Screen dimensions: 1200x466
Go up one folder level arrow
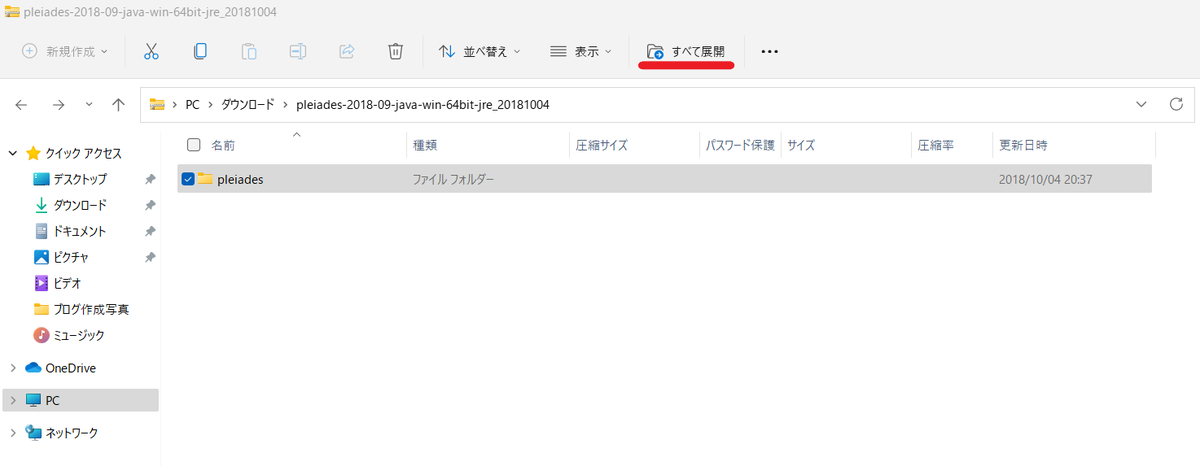click(119, 104)
